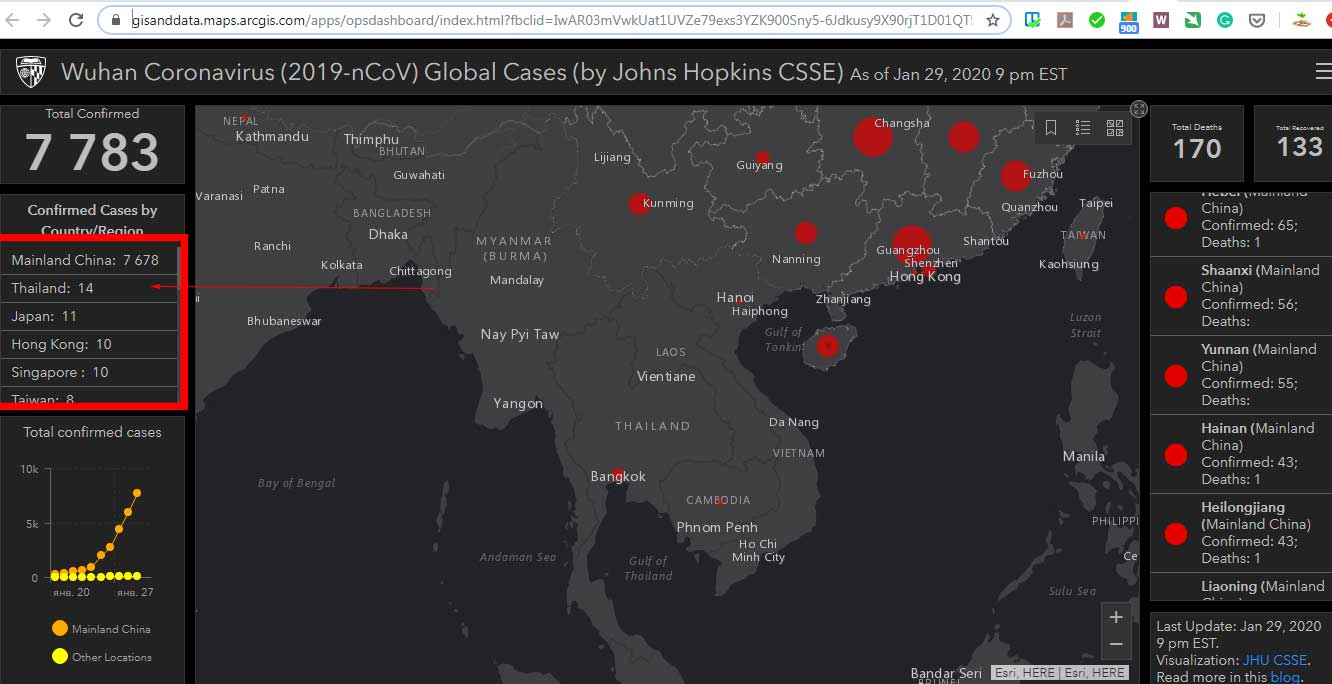Select the Mainland China: 7 678 row
1332x684 pixels.
(x=90, y=260)
